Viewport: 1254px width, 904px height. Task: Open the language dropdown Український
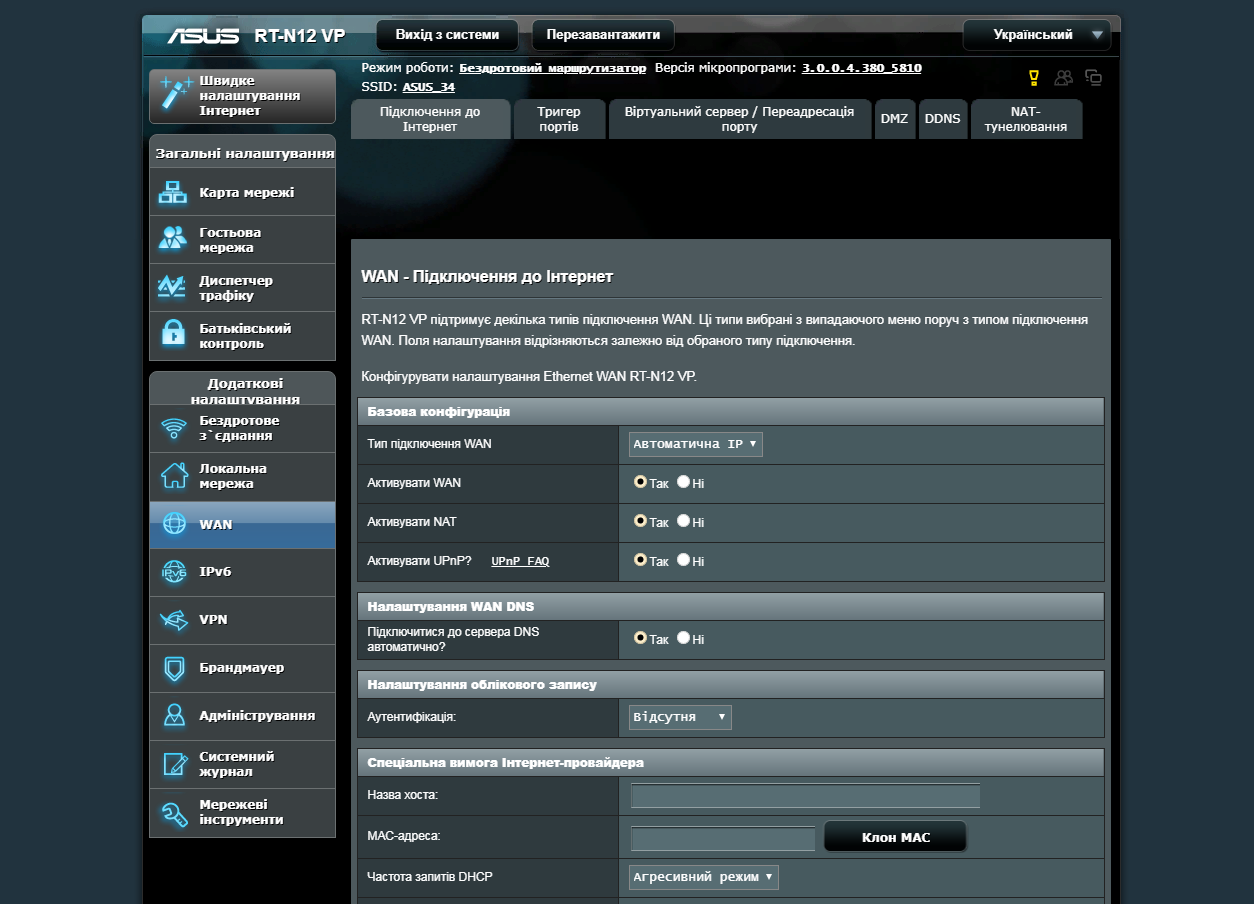point(1037,35)
